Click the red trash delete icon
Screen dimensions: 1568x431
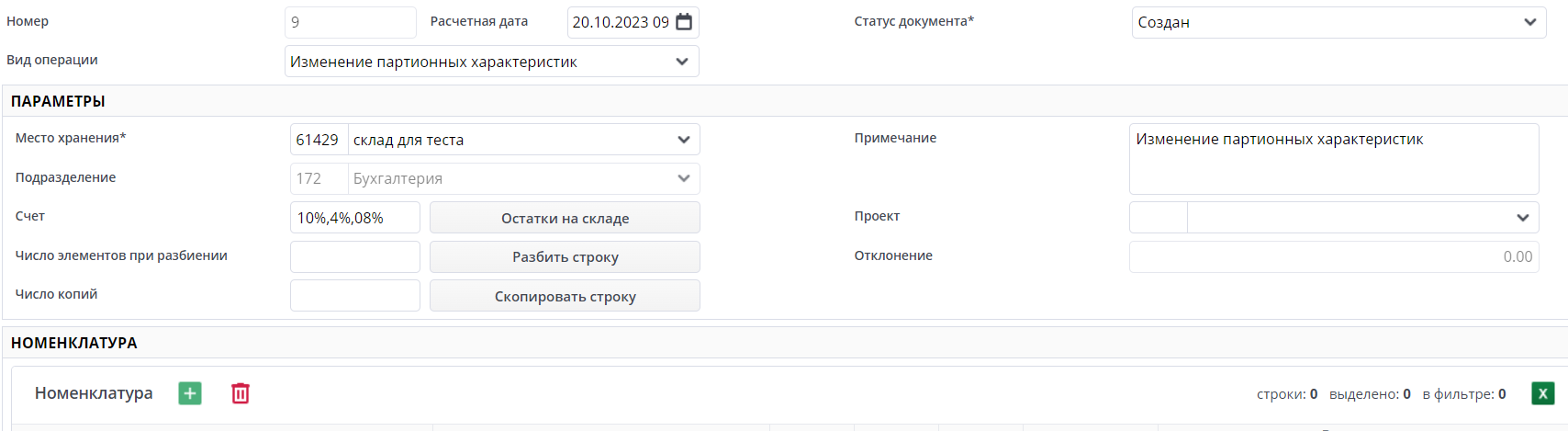pos(241,393)
